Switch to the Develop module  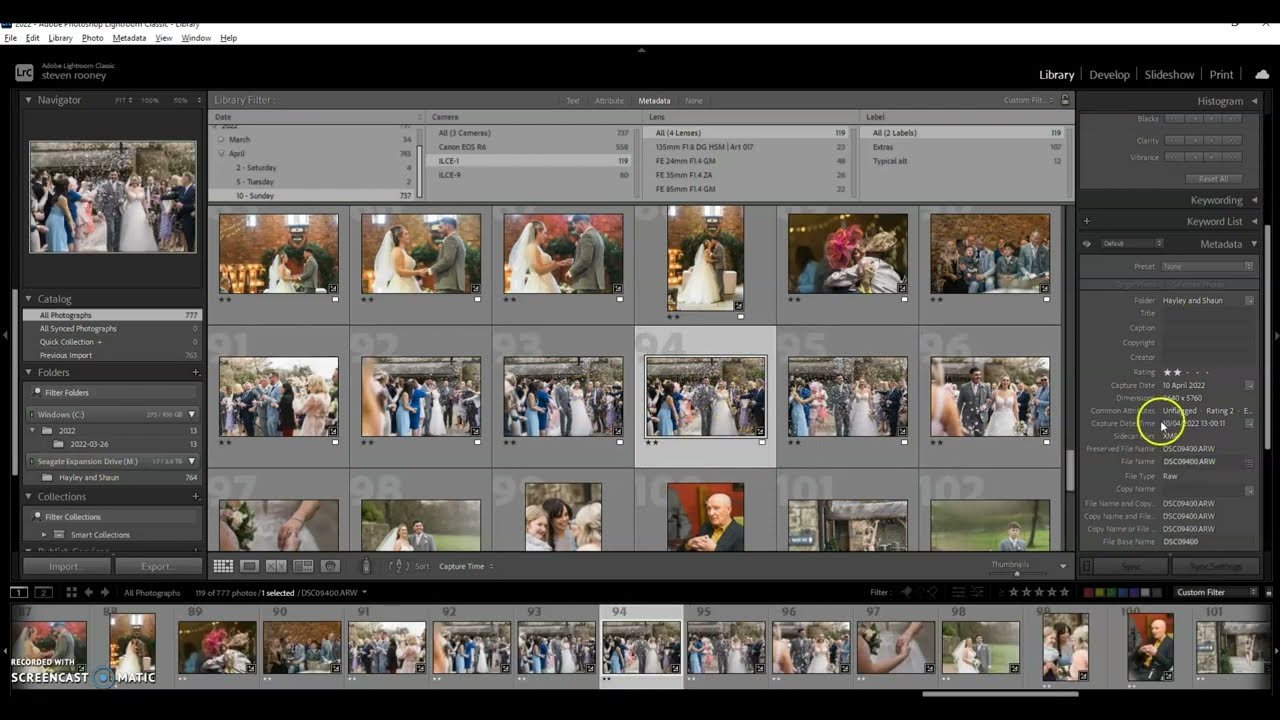tap(1109, 75)
